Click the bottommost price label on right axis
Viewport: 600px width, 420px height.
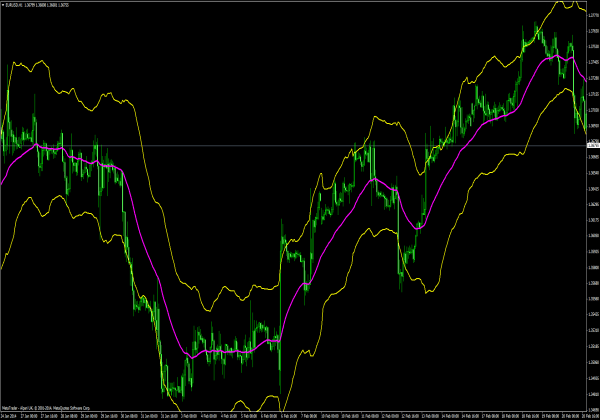(x=593, y=397)
